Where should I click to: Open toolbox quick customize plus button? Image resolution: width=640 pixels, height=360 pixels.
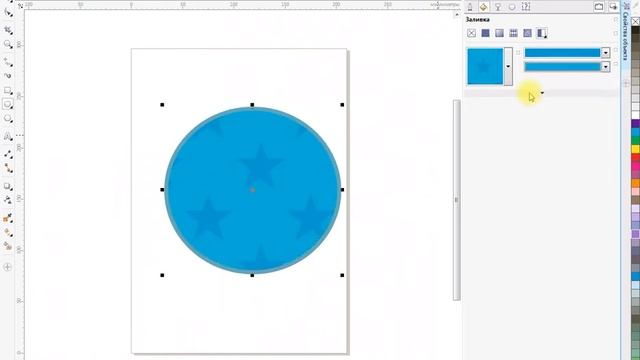coord(7,267)
